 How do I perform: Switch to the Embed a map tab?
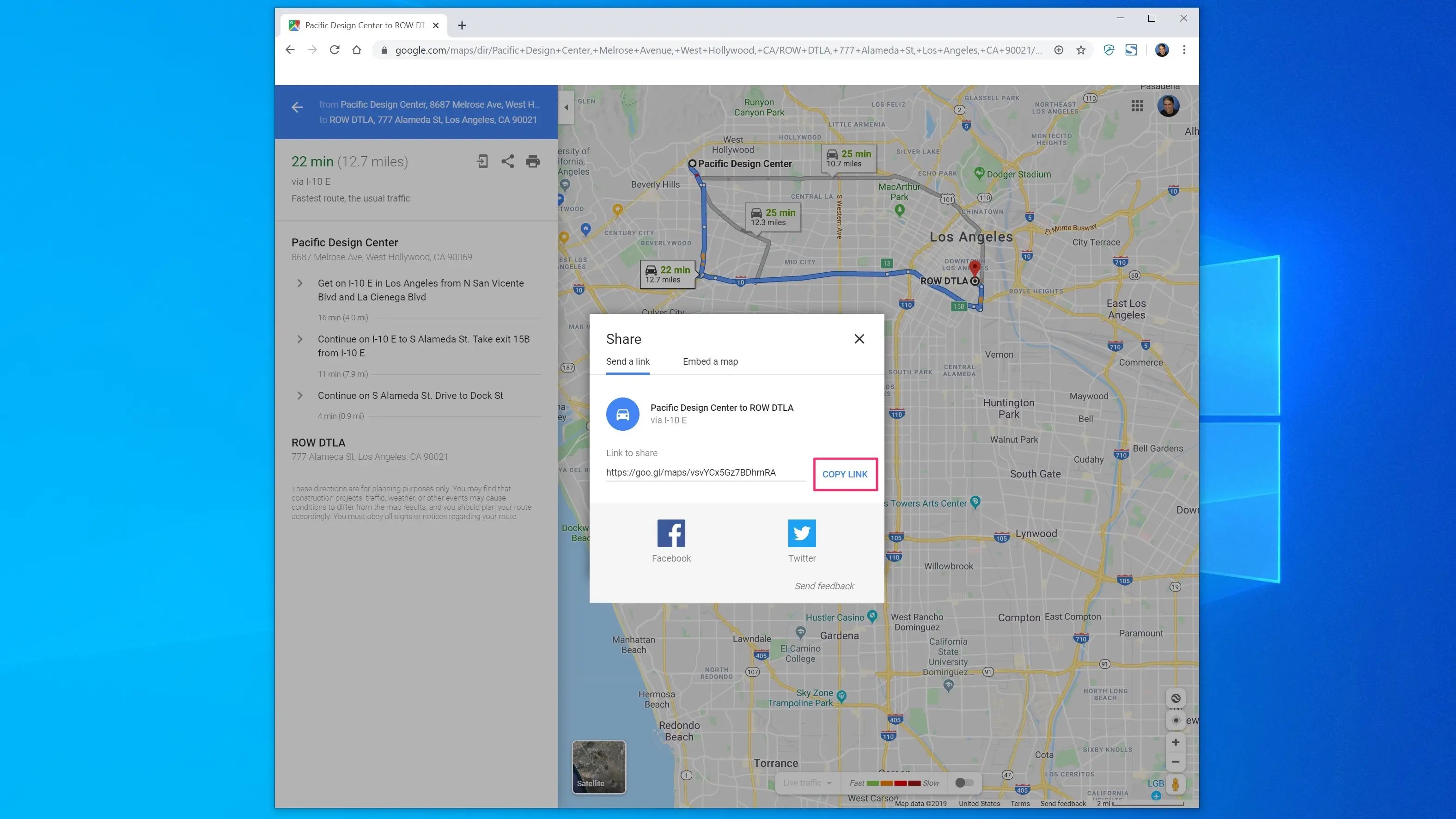click(710, 362)
